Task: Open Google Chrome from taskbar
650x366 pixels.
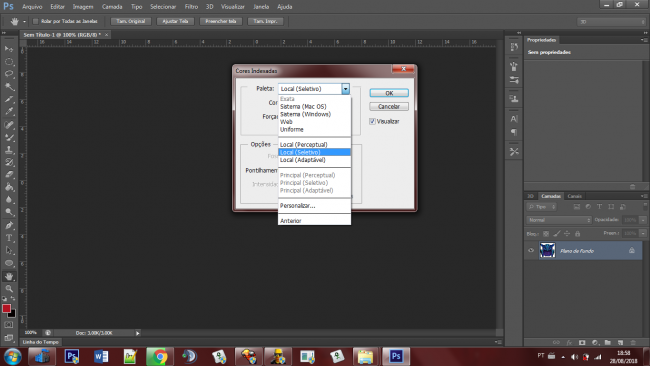Action: pyautogui.click(x=160, y=356)
